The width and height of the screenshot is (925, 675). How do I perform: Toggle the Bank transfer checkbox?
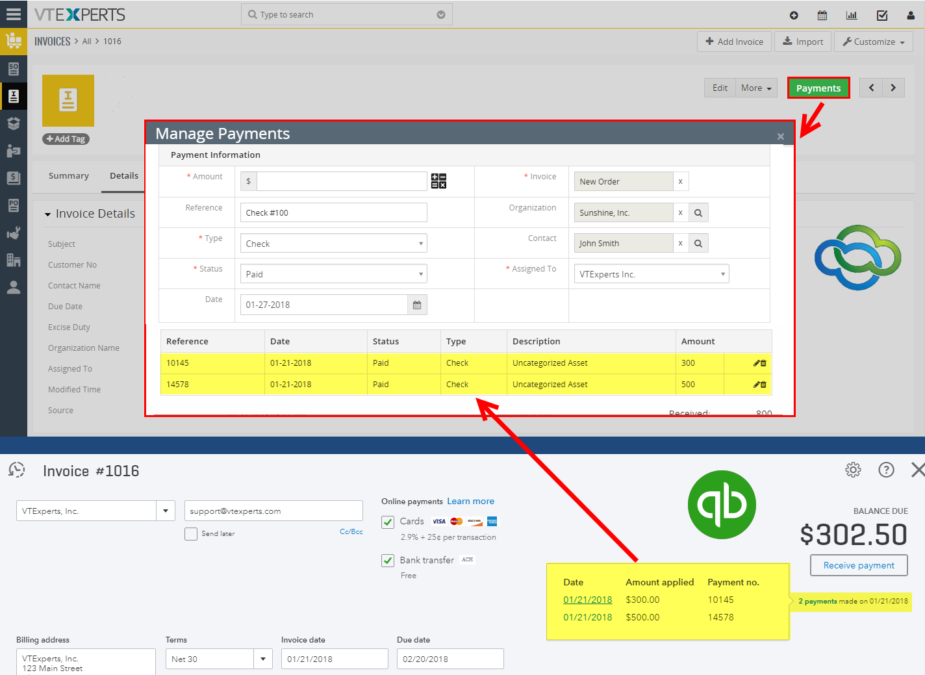[x=388, y=561]
